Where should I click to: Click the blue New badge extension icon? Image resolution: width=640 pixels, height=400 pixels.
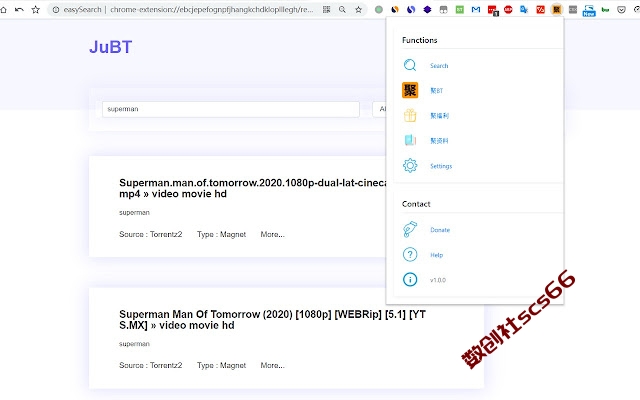(589, 10)
